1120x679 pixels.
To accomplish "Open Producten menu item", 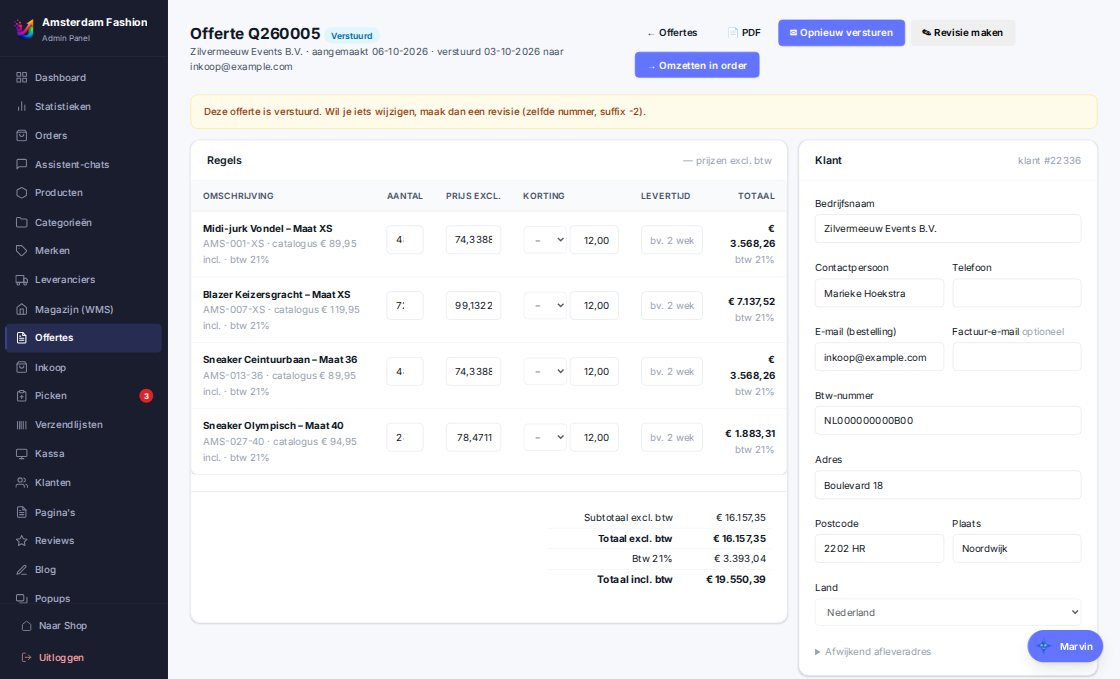I will pyautogui.click(x=84, y=193).
